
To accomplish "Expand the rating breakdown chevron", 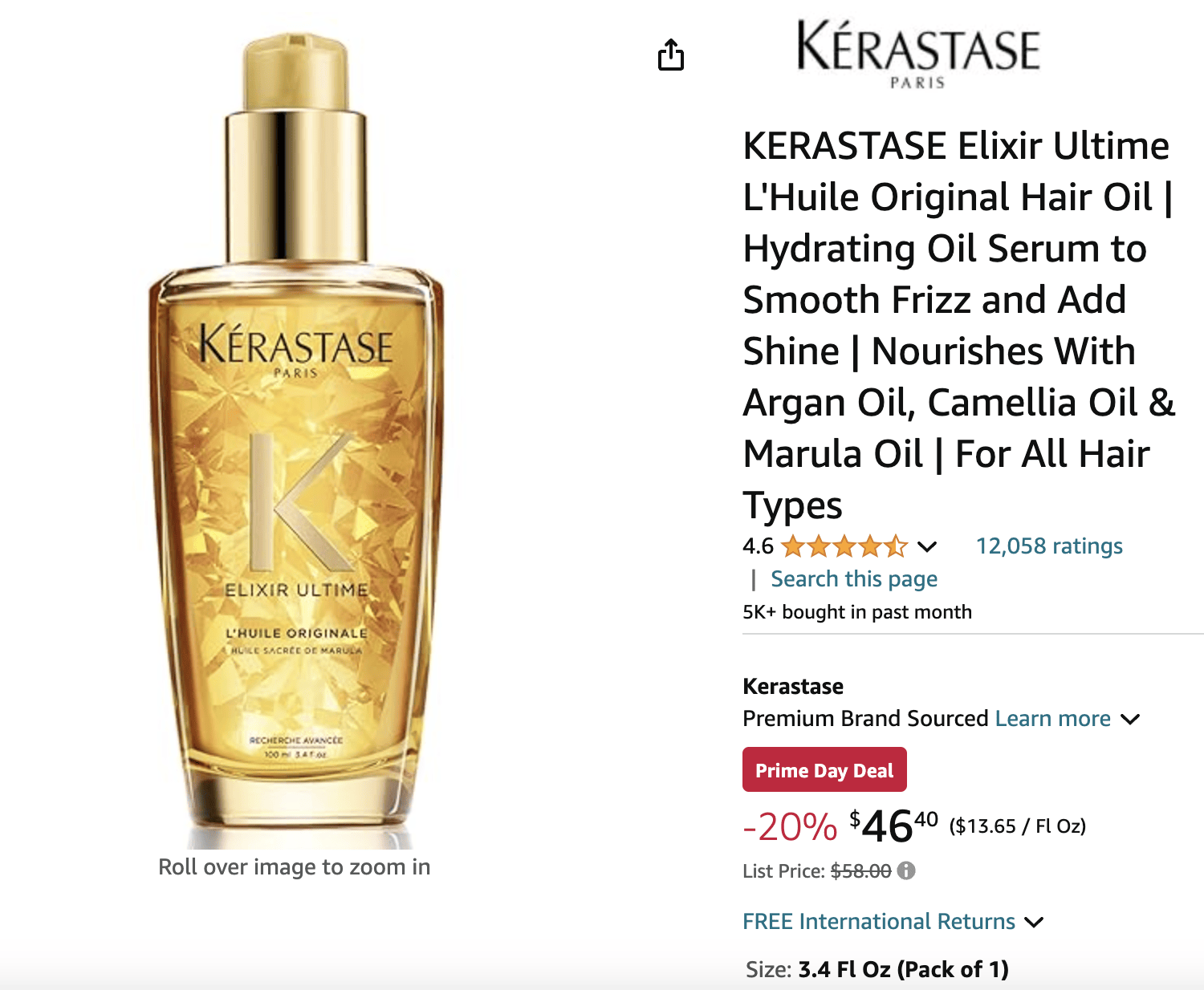I will 927,547.
